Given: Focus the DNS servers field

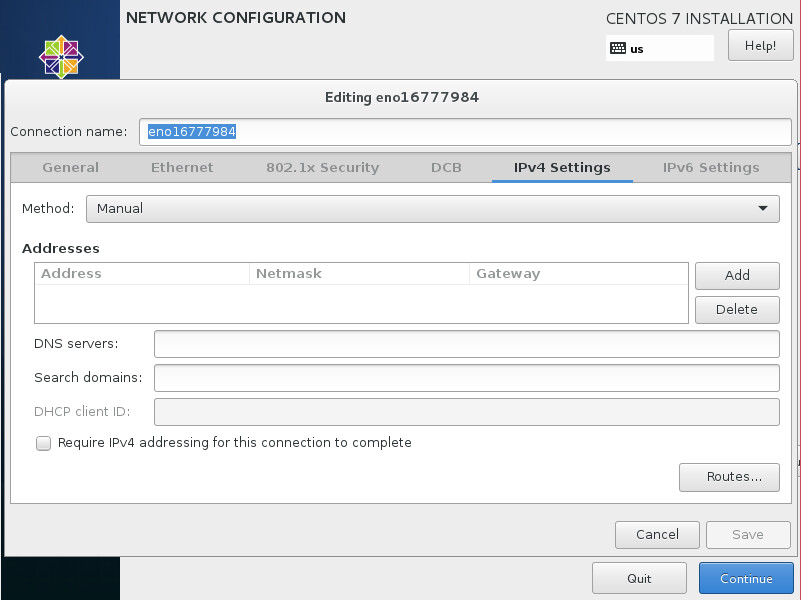Looking at the screenshot, I should click(x=466, y=344).
